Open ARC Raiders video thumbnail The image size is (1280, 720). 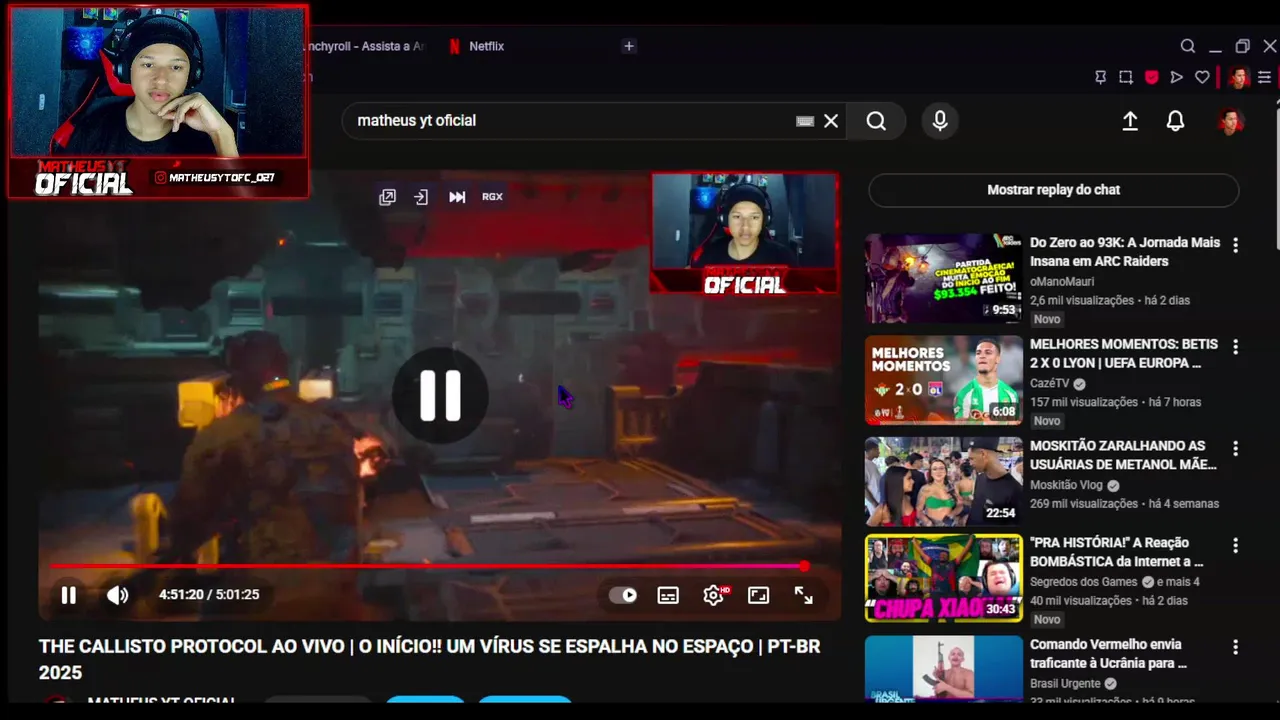944,278
